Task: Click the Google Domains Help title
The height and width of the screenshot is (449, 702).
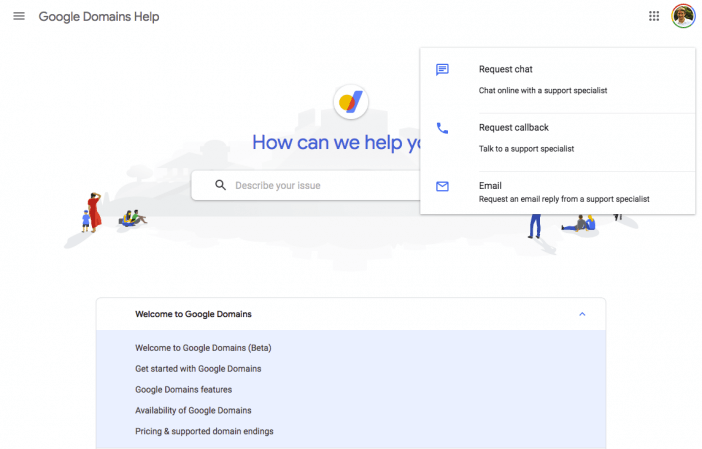Action: pyautogui.click(x=99, y=17)
